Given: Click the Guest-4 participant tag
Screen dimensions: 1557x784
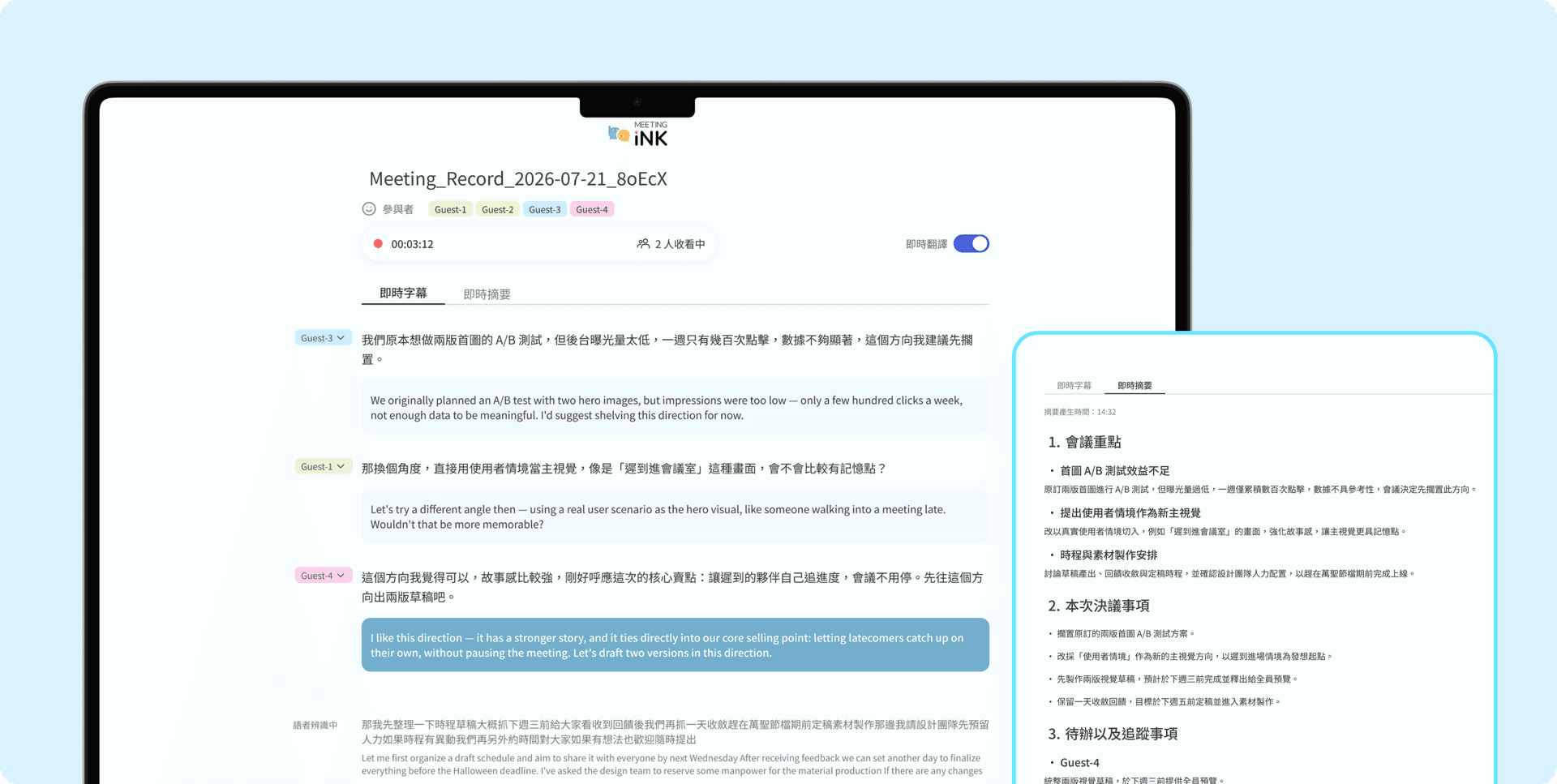Looking at the screenshot, I should [x=592, y=209].
